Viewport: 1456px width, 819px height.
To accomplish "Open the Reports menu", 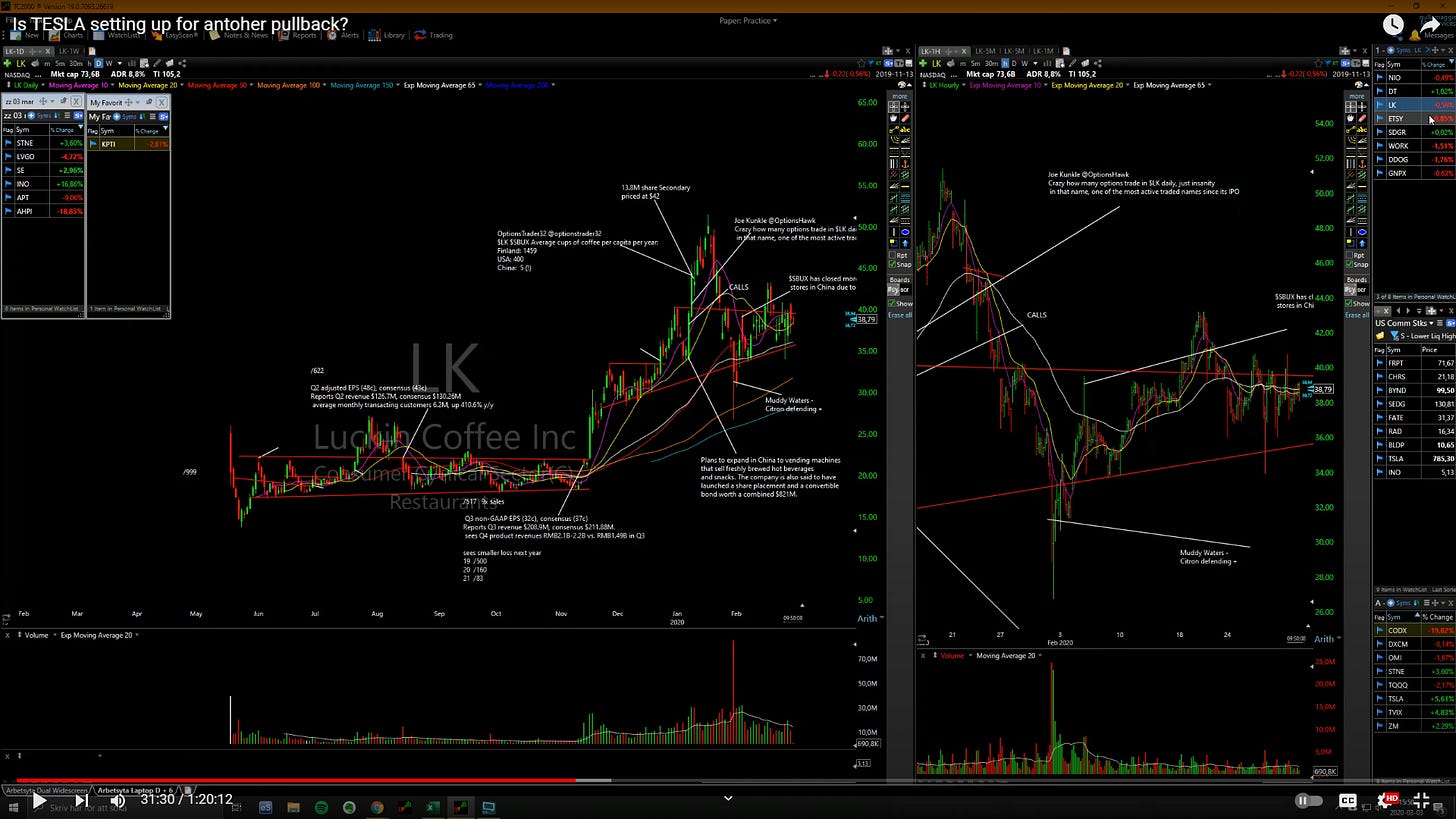I will 297,35.
